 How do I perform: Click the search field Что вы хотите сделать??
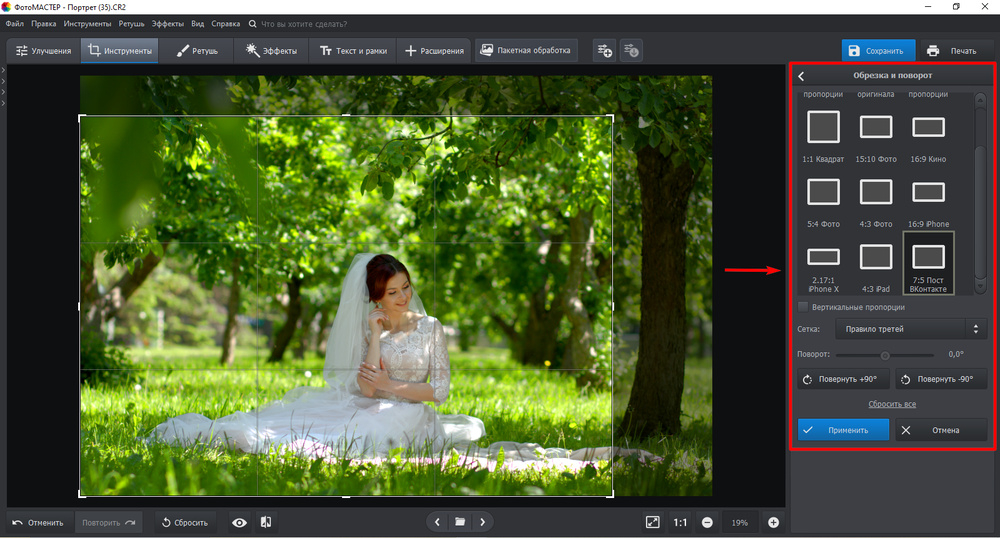pos(304,24)
